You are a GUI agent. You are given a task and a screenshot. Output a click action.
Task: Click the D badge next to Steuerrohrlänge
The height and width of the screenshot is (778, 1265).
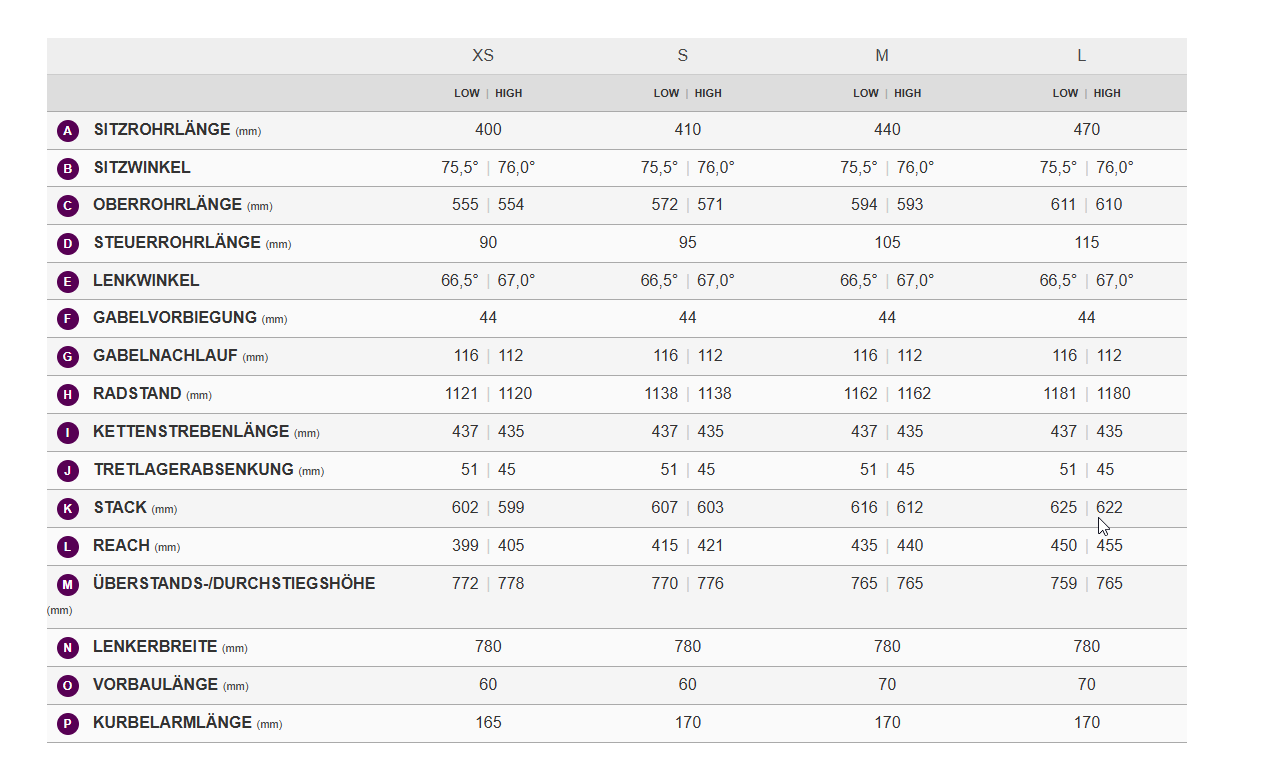point(68,244)
